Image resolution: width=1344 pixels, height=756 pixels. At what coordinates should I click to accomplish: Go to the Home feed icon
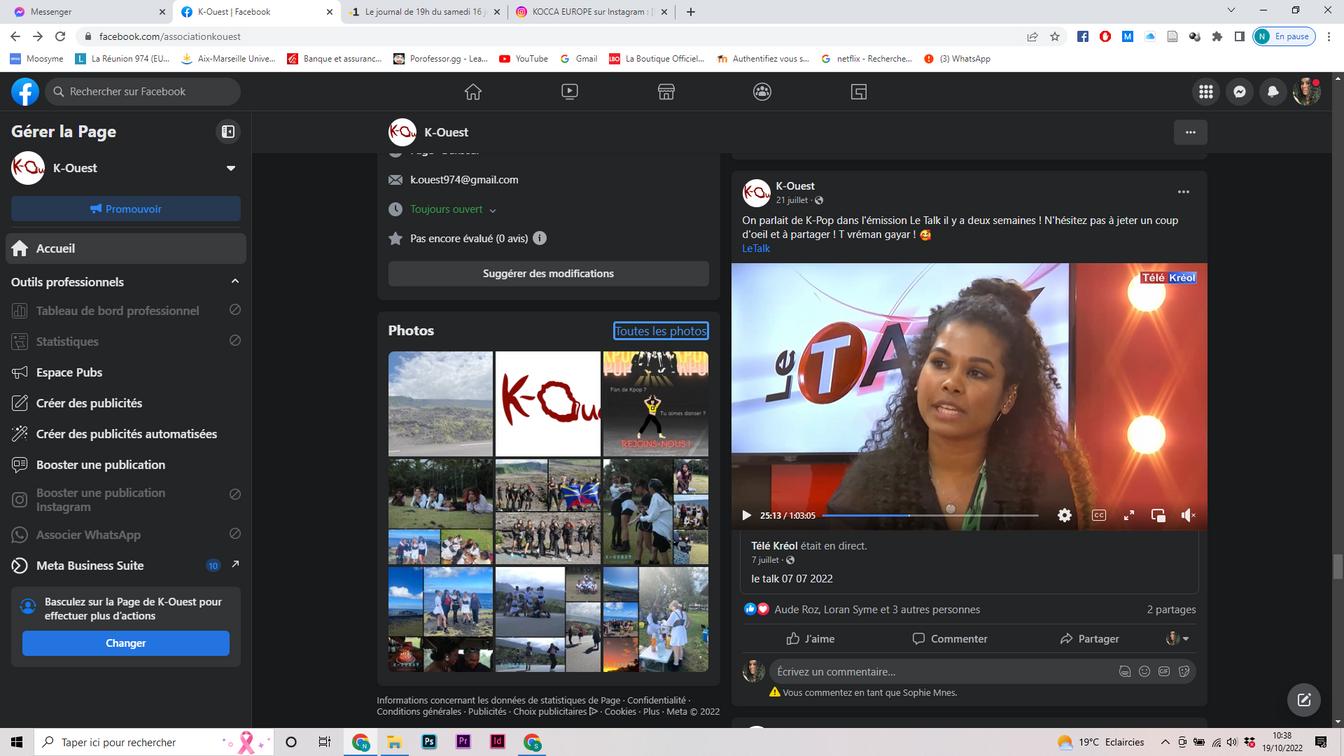tap(473, 92)
